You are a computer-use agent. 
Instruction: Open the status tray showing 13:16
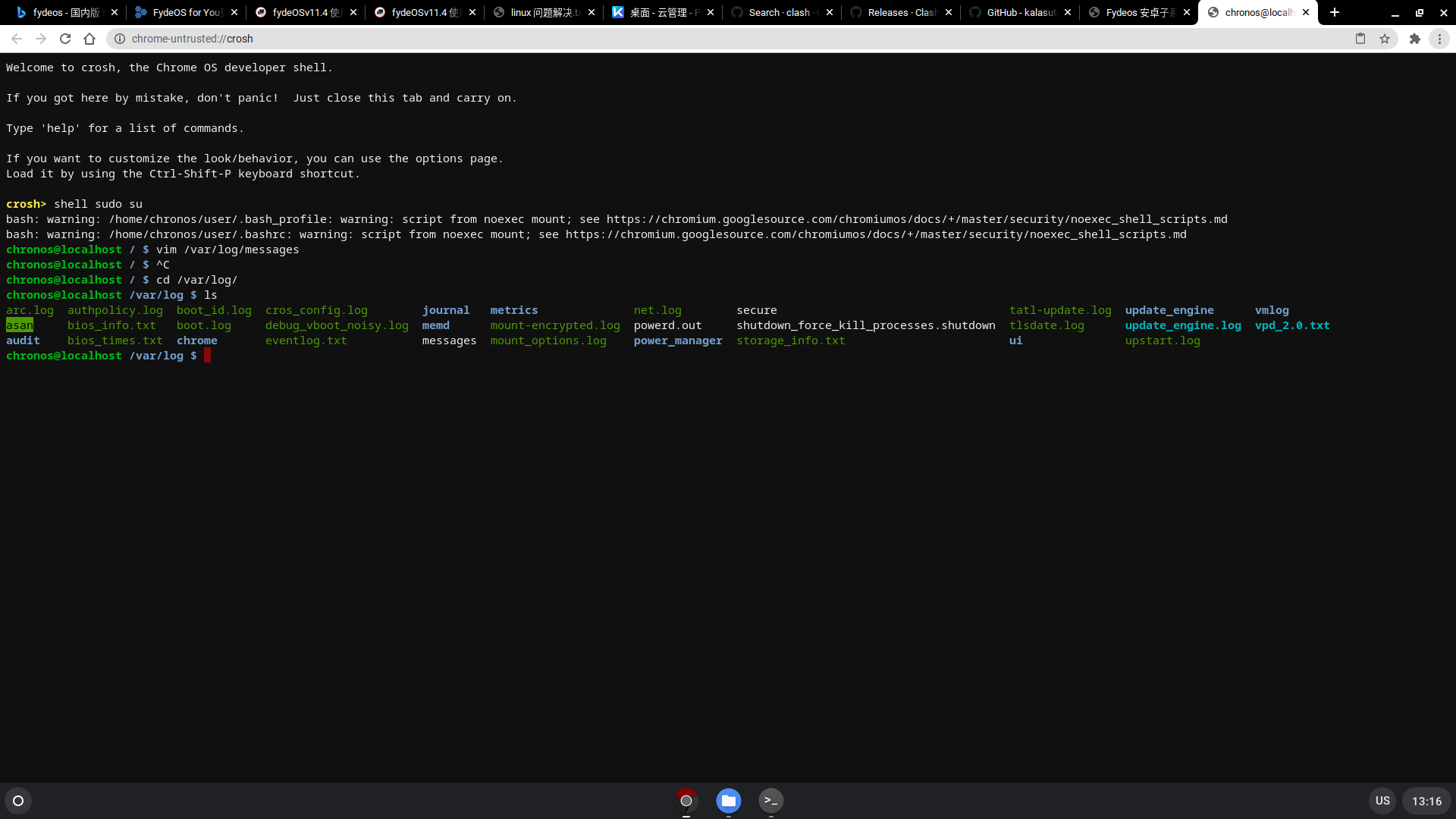pos(1426,801)
